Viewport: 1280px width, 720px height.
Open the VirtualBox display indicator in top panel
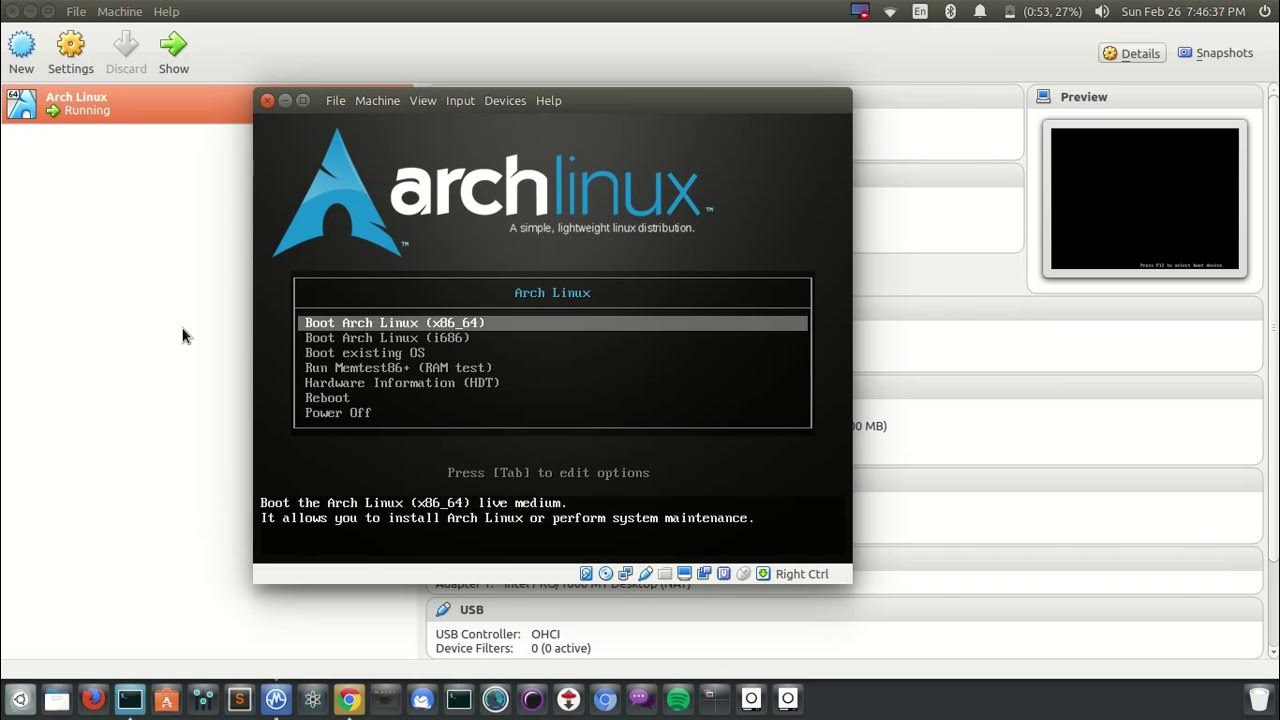click(860, 12)
